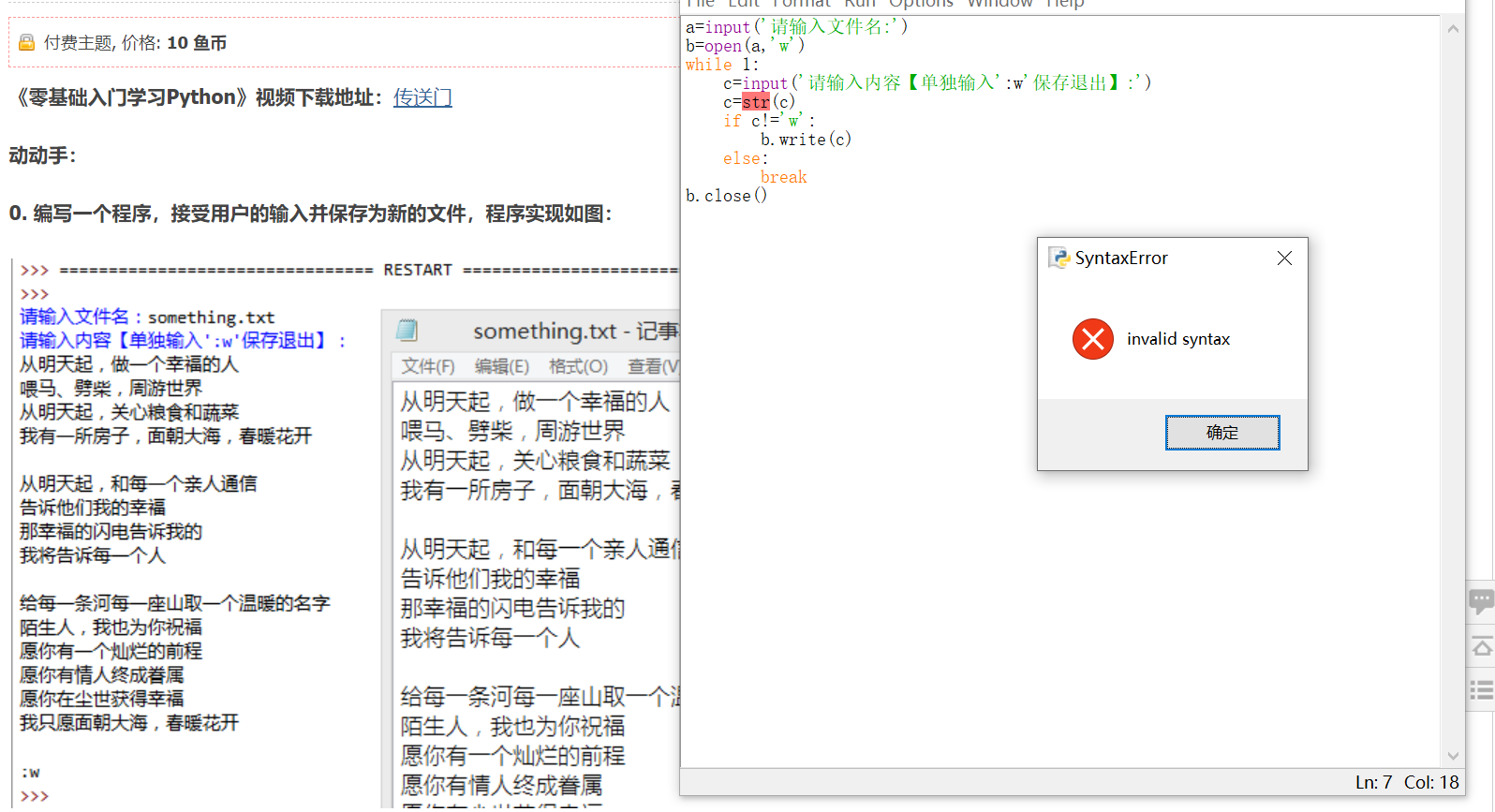Open the Format menu in IDLE editor
Screen dimensions: 1495x812
point(801,4)
